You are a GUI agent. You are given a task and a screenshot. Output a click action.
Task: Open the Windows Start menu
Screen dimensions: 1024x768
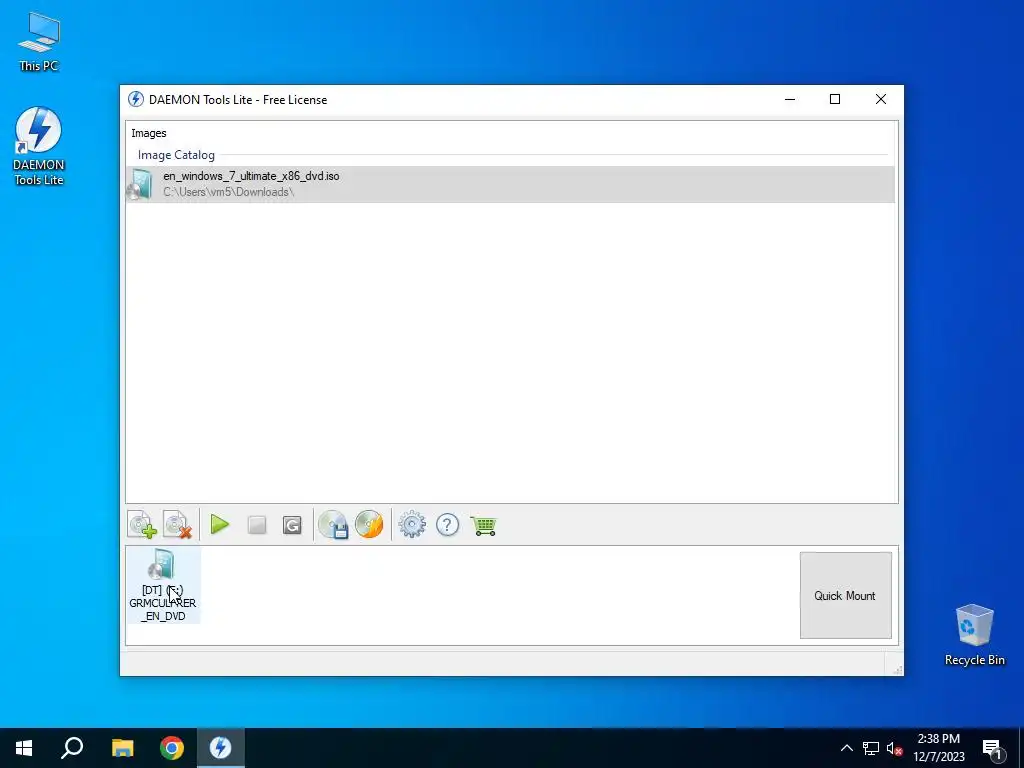24,748
